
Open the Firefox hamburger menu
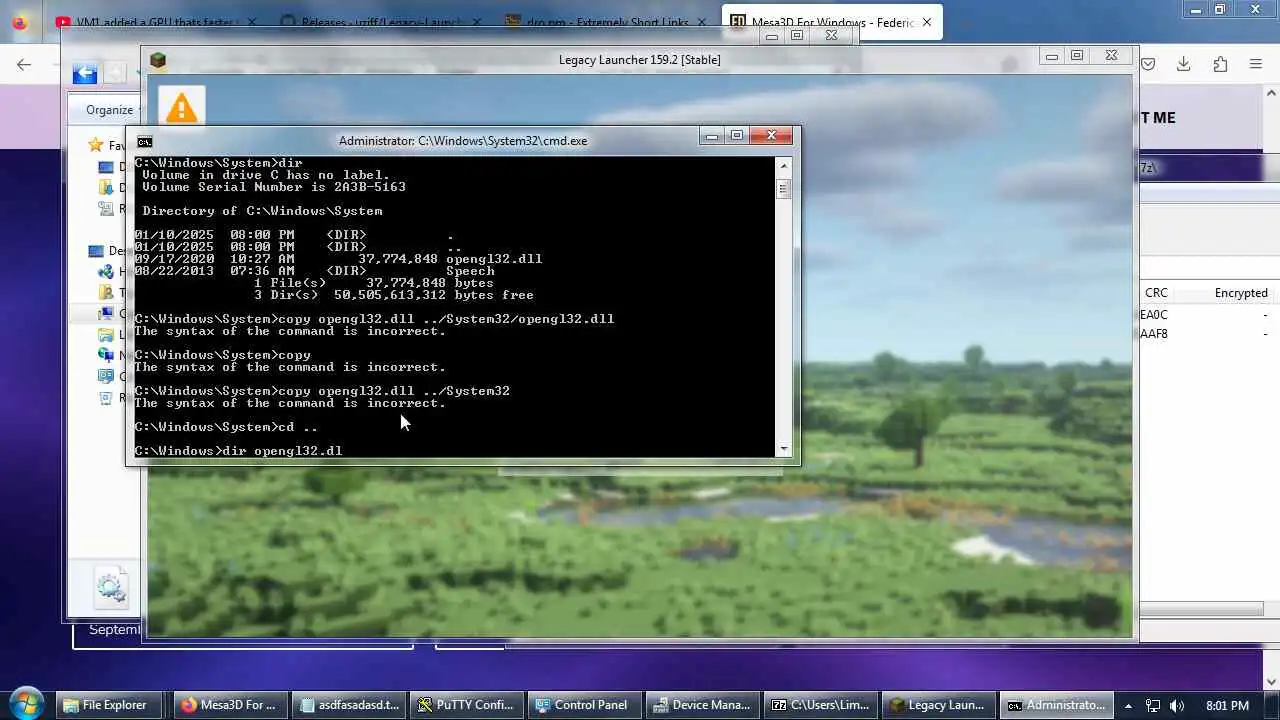click(x=1256, y=64)
